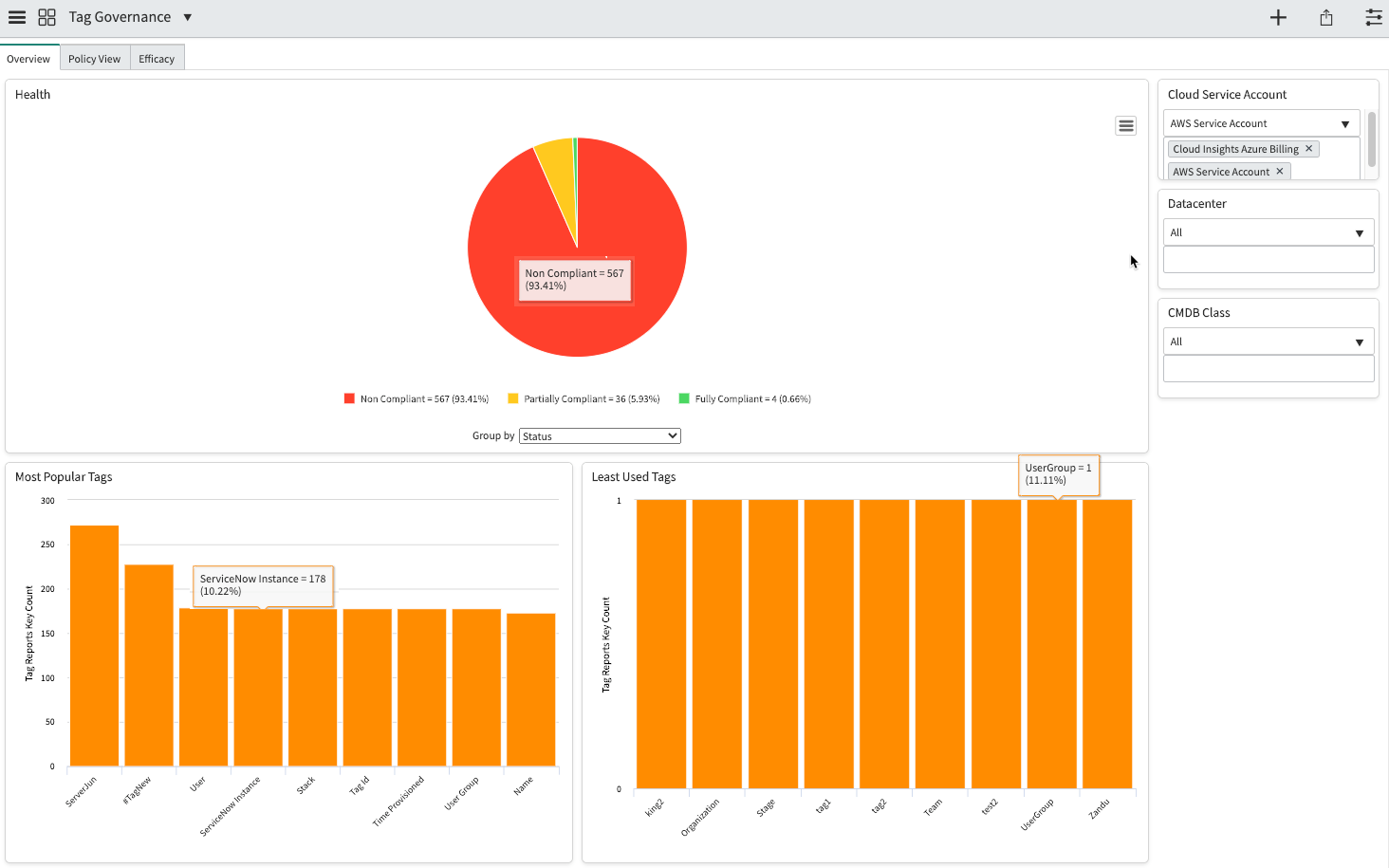Image resolution: width=1389 pixels, height=868 pixels.
Task: Open the dashboards grid icon
Action: (46, 17)
